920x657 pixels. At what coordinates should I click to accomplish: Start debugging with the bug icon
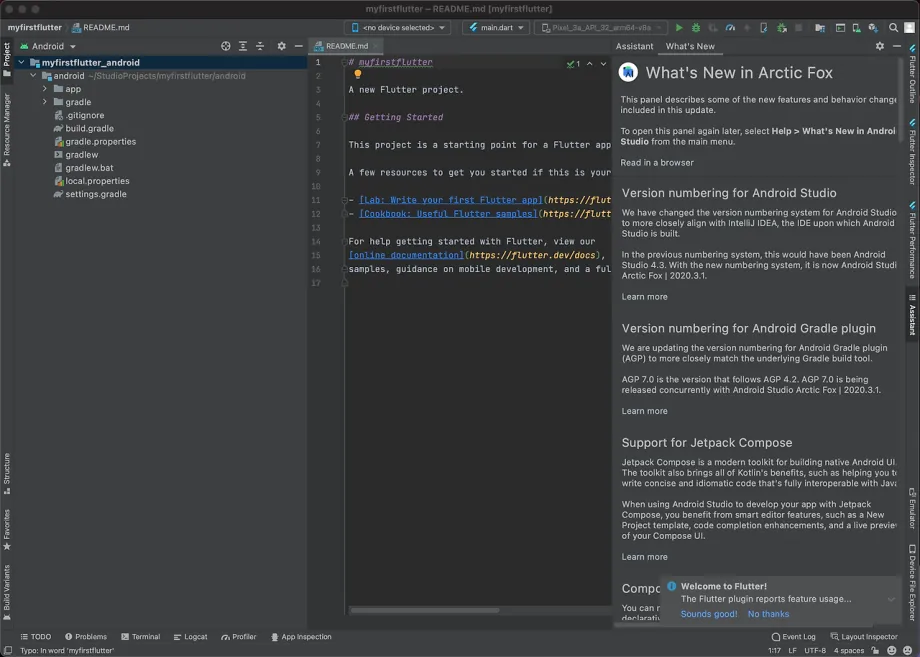click(696, 28)
